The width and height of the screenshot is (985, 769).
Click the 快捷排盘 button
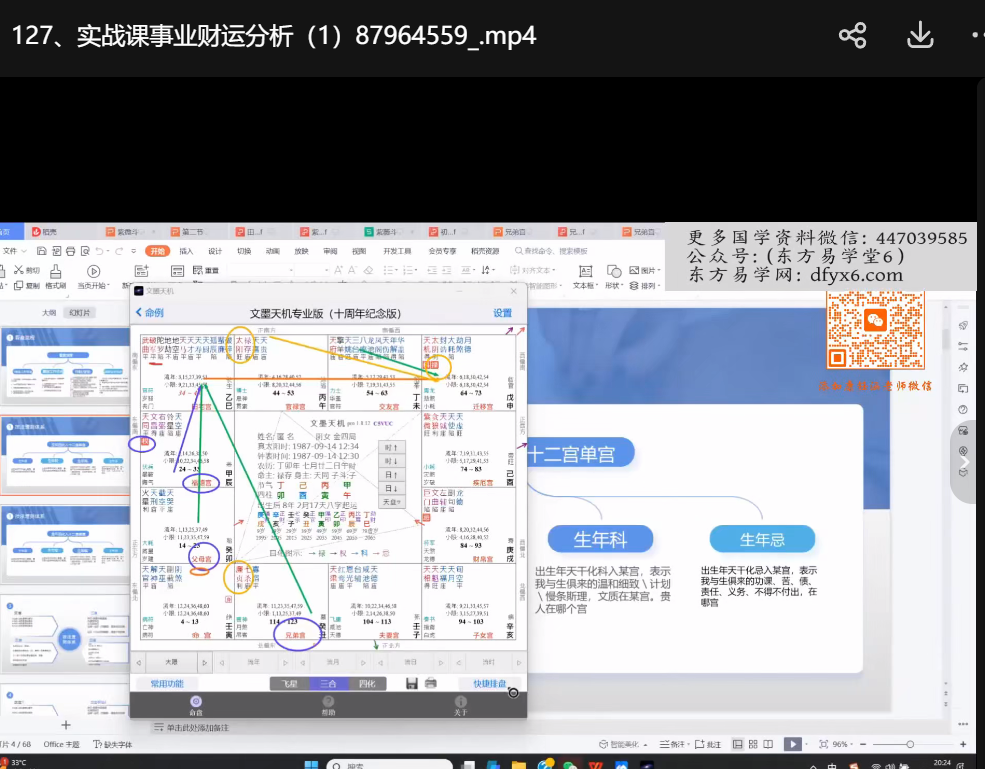pyautogui.click(x=489, y=684)
